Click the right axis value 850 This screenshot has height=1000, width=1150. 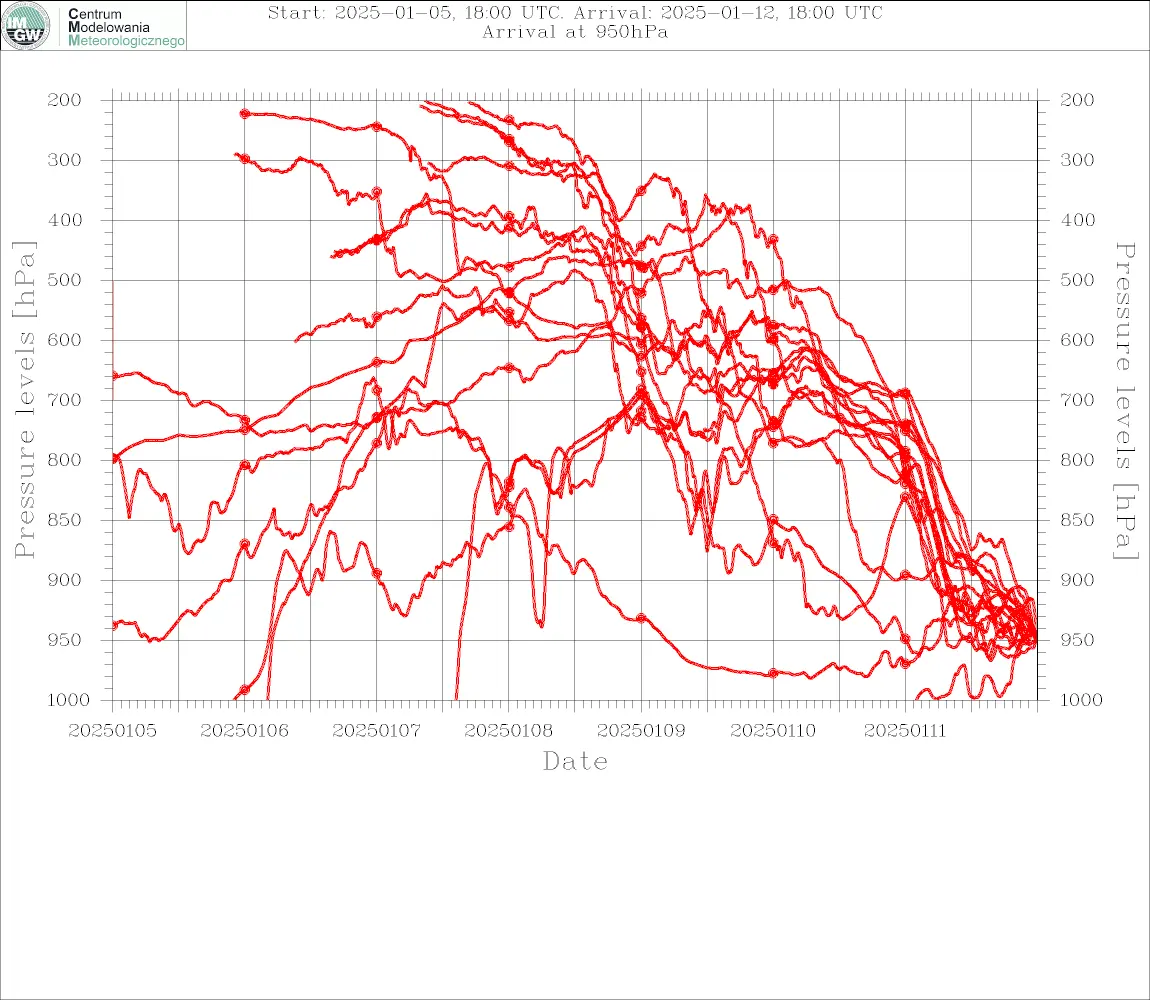click(x=1077, y=520)
